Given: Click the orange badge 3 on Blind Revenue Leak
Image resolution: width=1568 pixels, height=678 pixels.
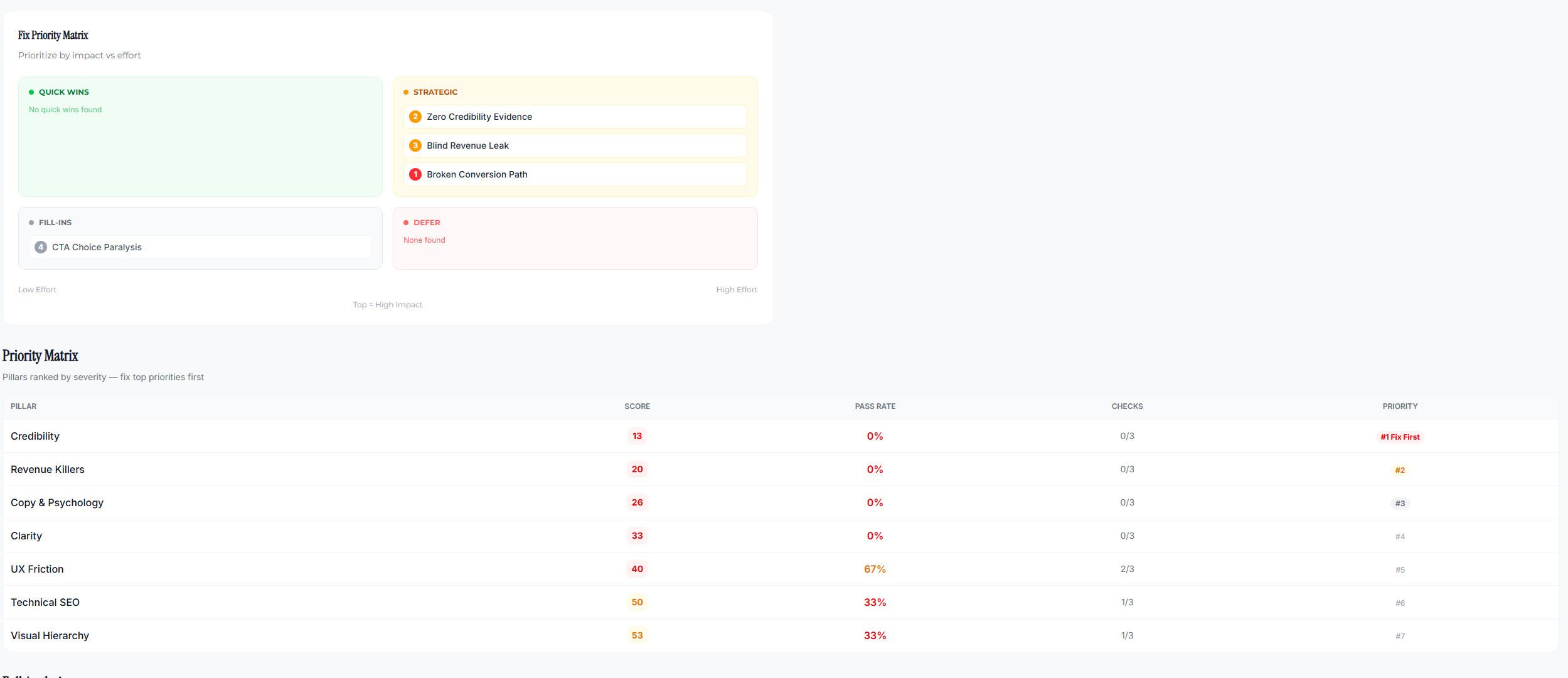Looking at the screenshot, I should point(415,145).
